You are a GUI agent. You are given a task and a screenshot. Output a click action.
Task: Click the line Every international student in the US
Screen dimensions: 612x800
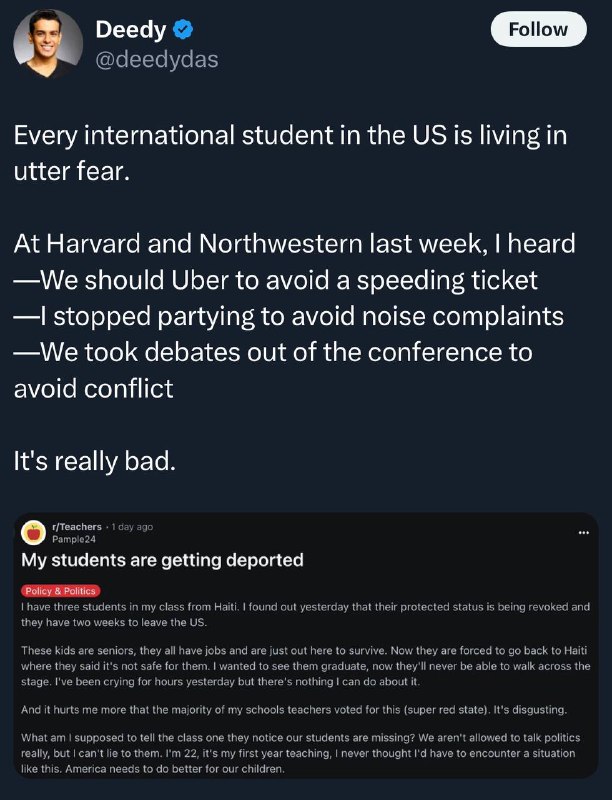pos(290,153)
